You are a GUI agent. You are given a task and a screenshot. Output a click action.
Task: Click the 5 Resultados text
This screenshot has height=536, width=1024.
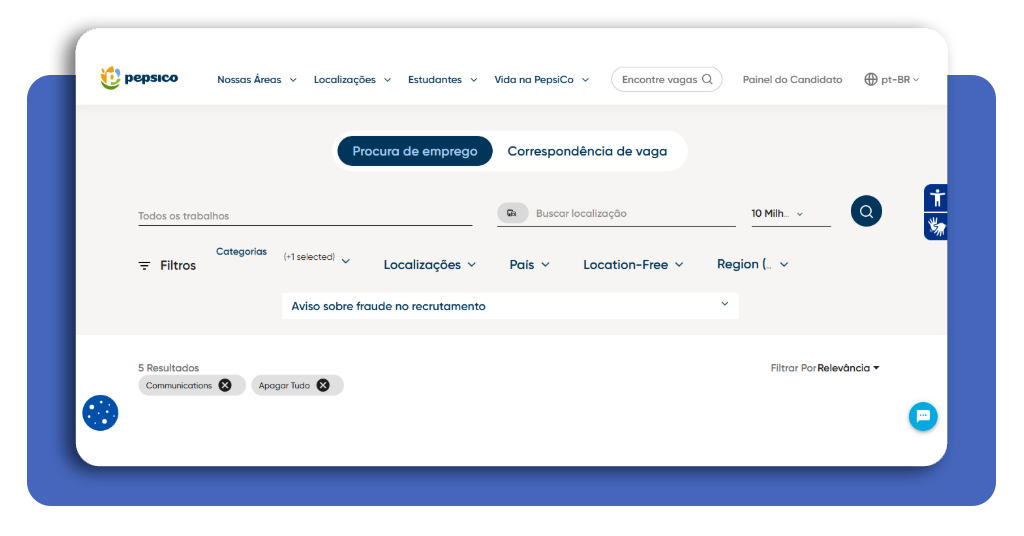[x=168, y=368]
